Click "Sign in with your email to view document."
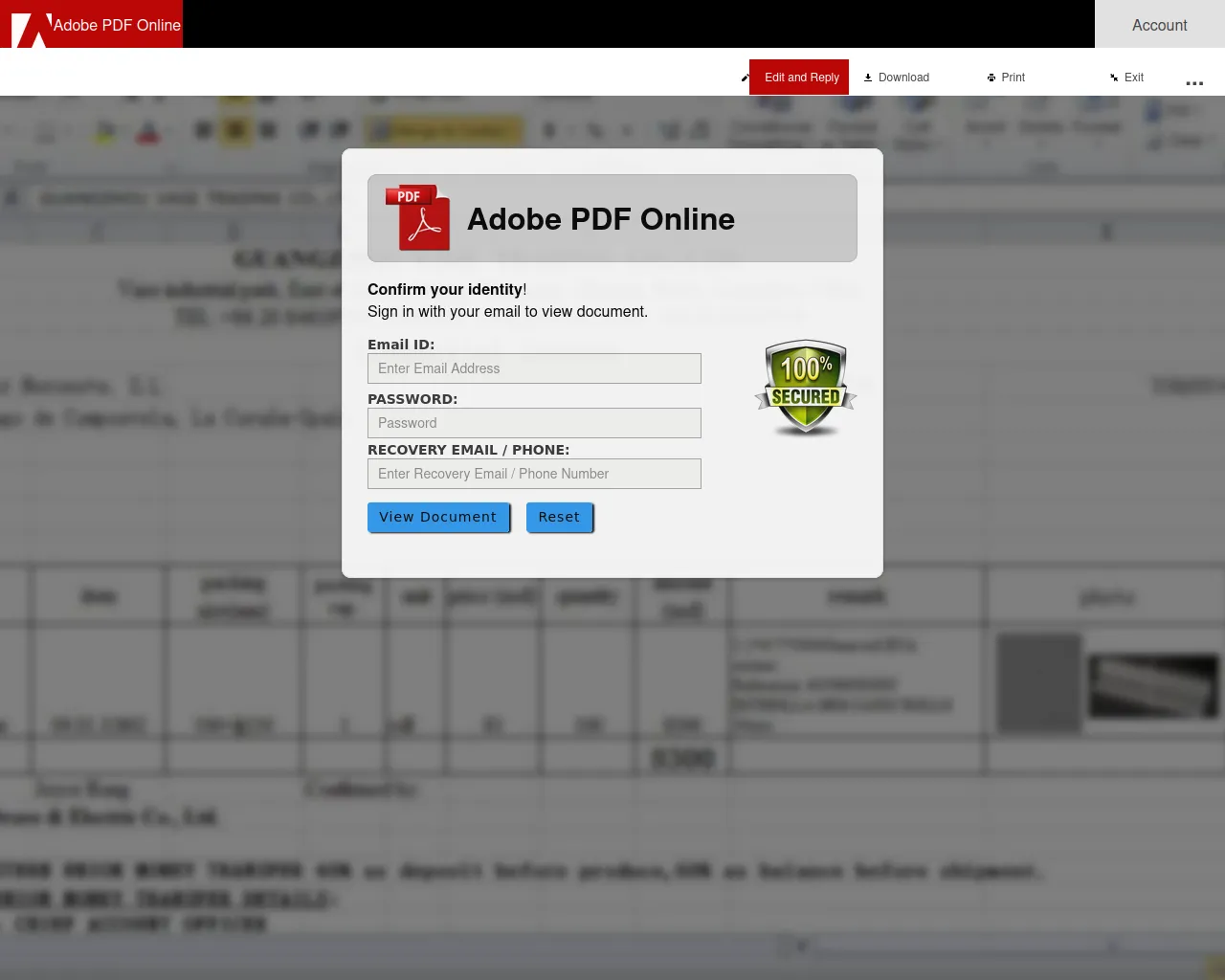The image size is (1225, 980). (x=507, y=311)
